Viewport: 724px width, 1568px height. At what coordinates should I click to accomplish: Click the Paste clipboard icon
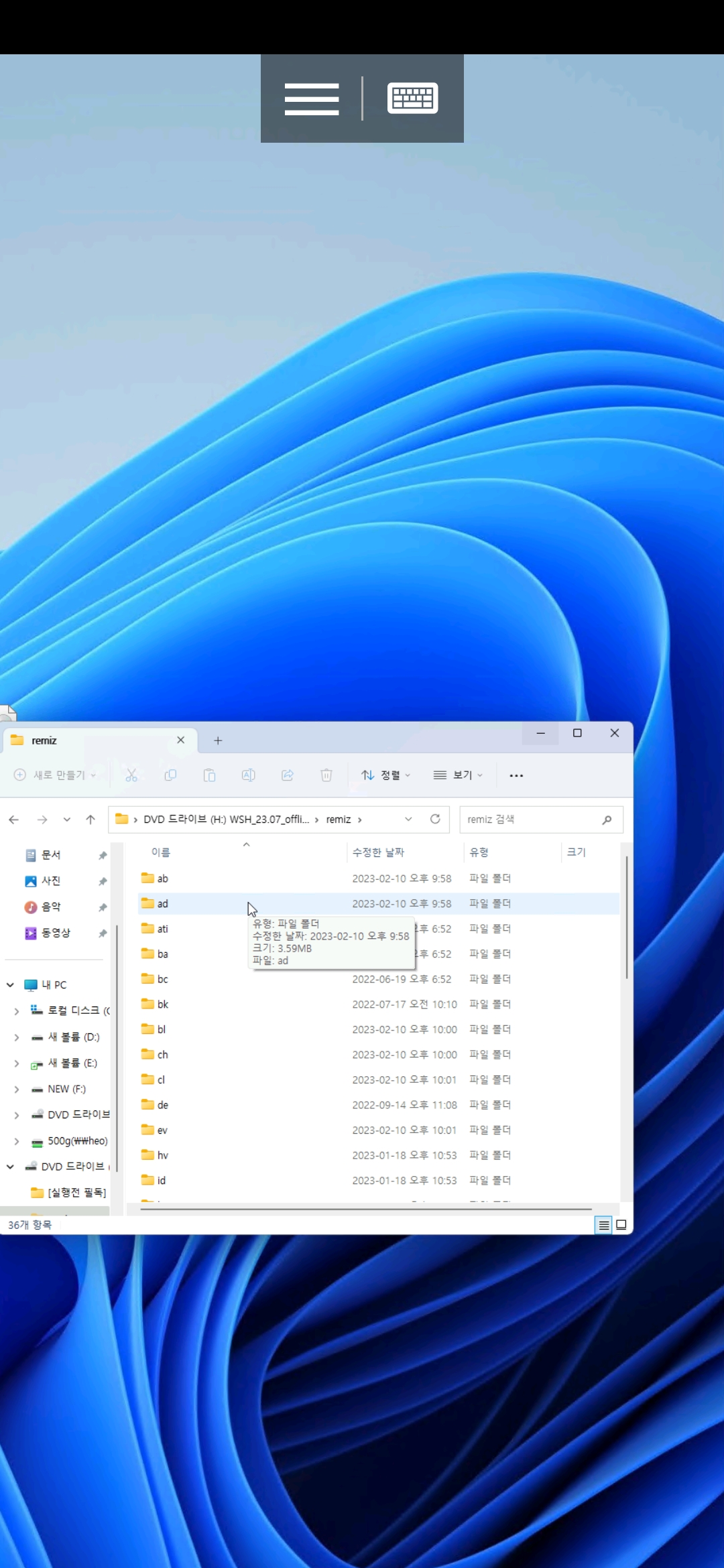point(209,775)
